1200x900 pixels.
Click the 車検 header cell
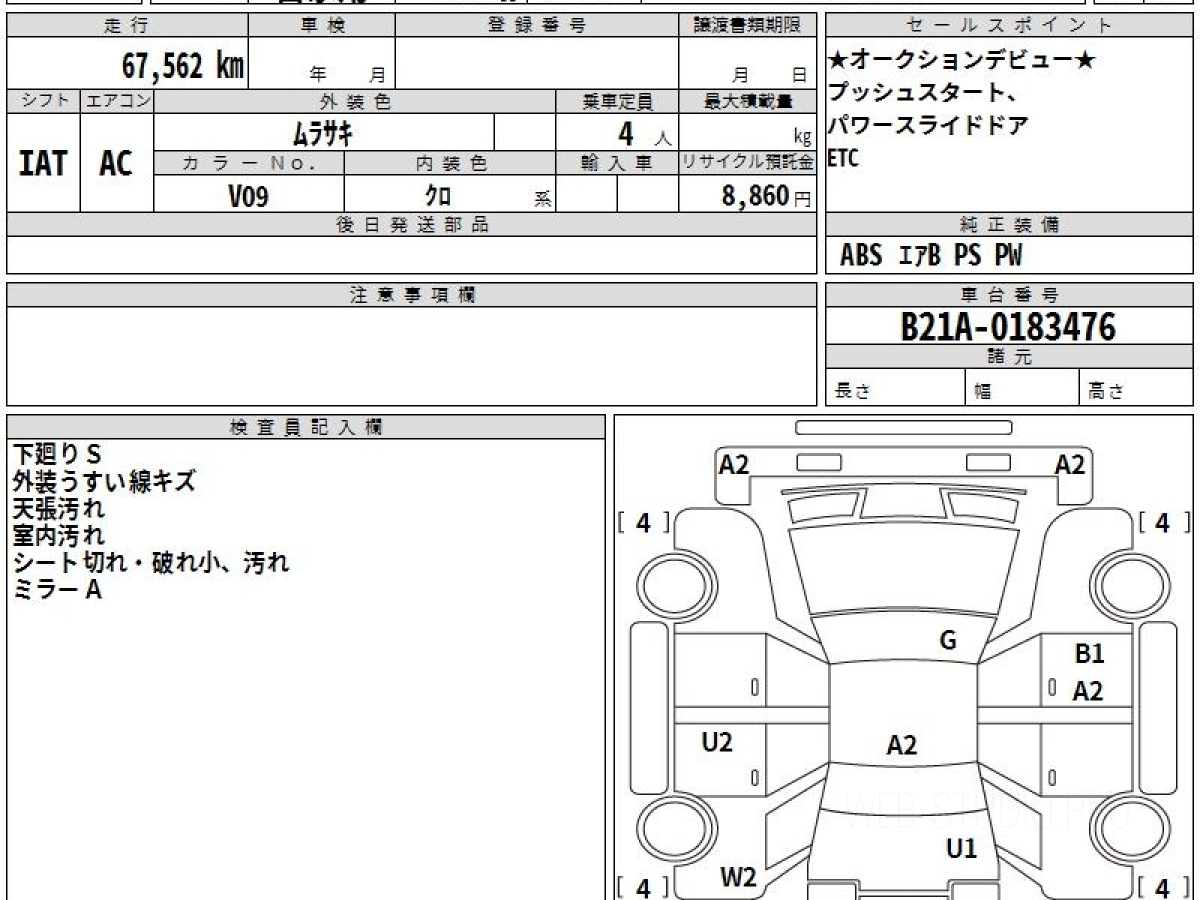[x=321, y=26]
